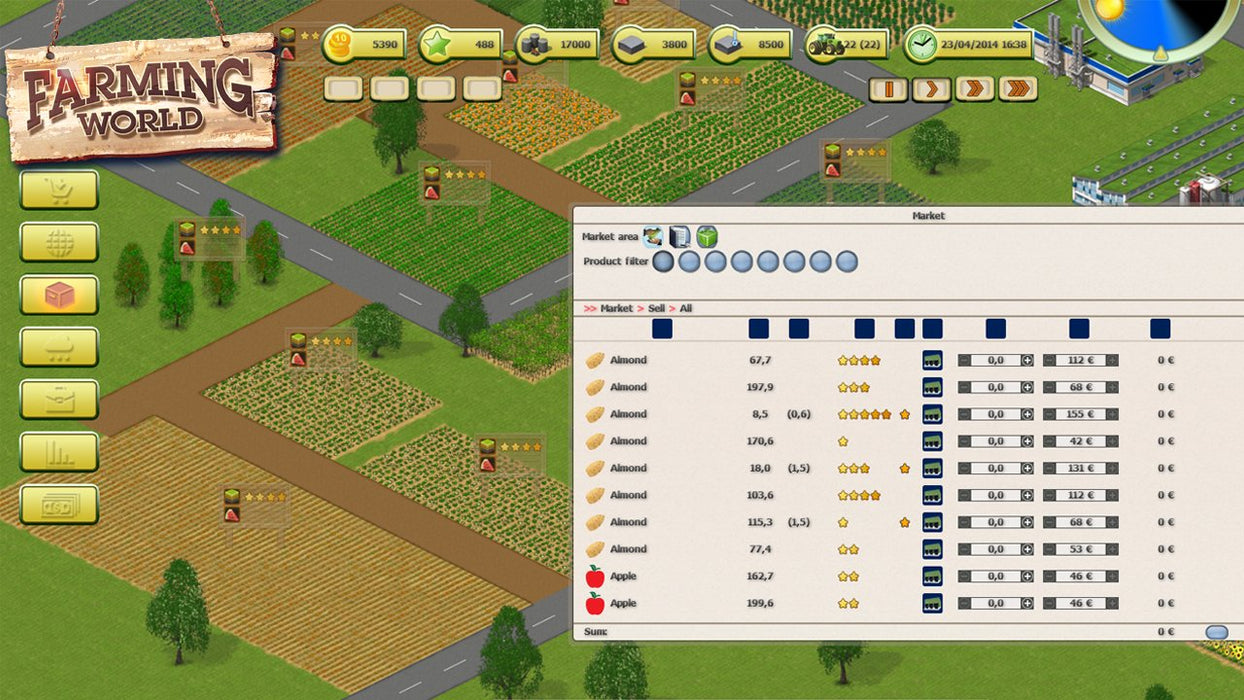
Task: Open the money/finances sidebar icon
Action: 60,504
